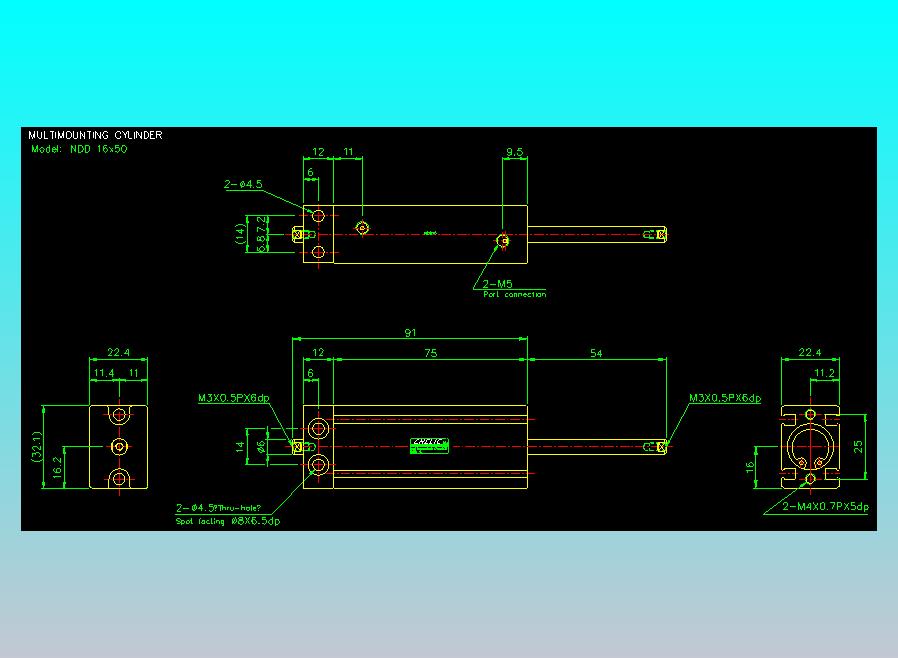Select the 2-M5 callout label

pos(497,283)
